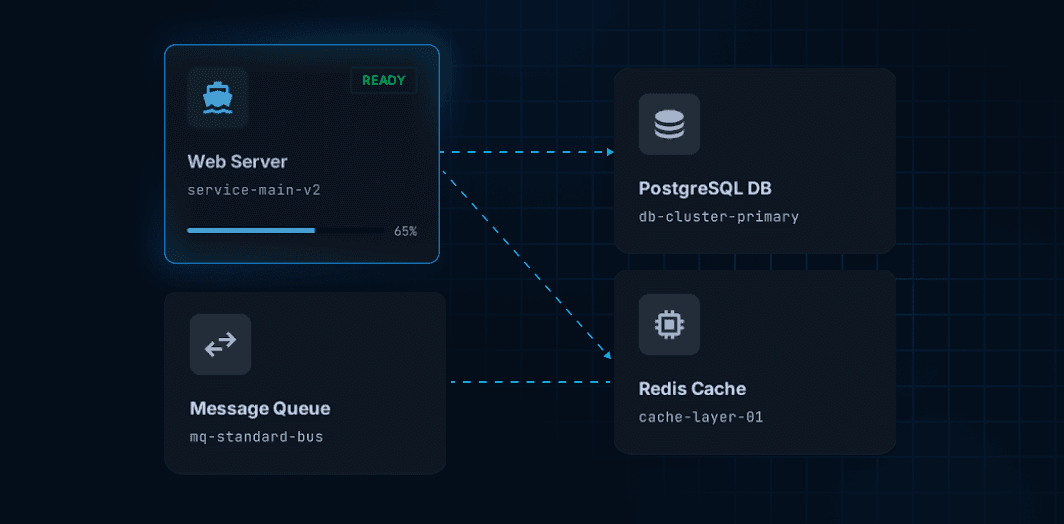Click the database stack icon on PostgreSQL card
This screenshot has width=1064, height=524.
[669, 124]
